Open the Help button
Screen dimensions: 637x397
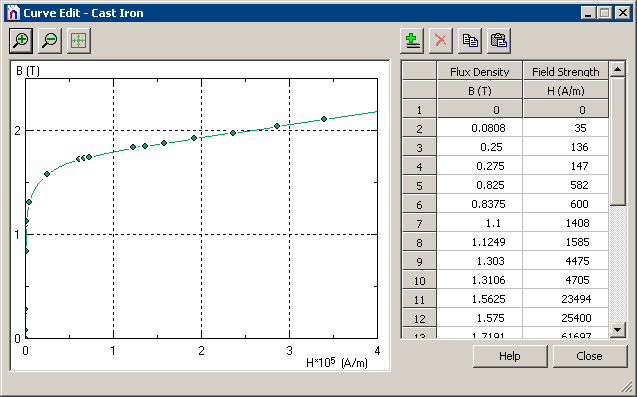tap(510, 356)
